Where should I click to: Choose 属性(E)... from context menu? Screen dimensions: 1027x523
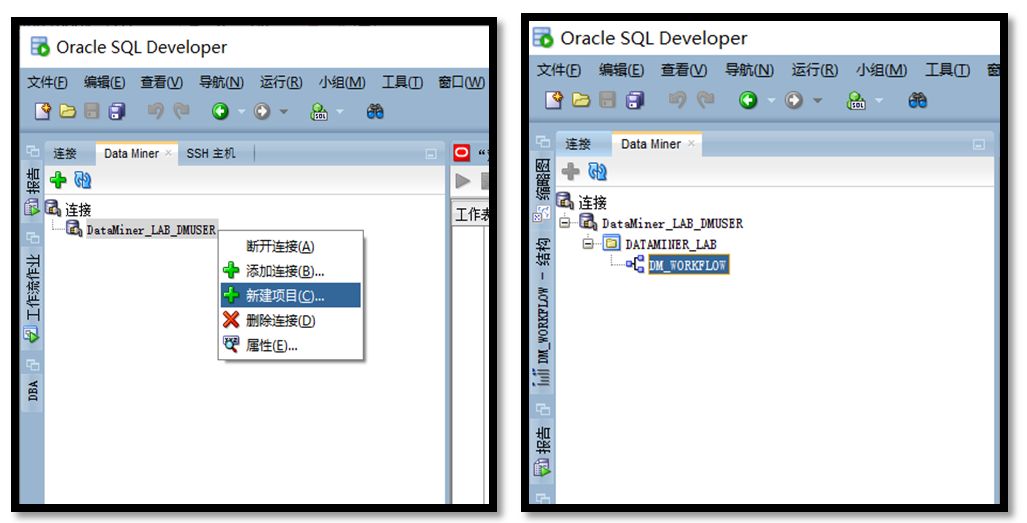coord(291,345)
